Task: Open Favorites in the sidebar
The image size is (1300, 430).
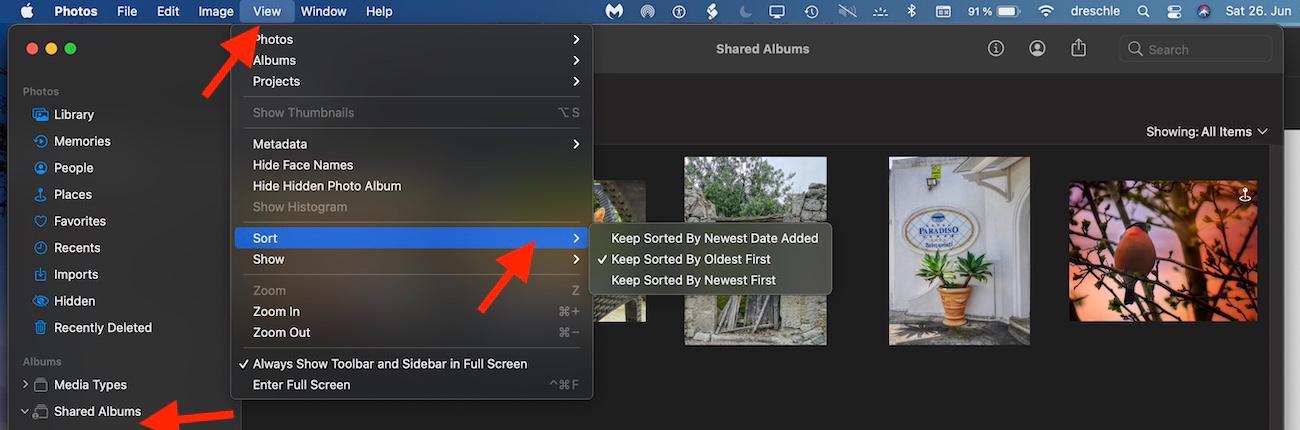Action: [x=79, y=221]
